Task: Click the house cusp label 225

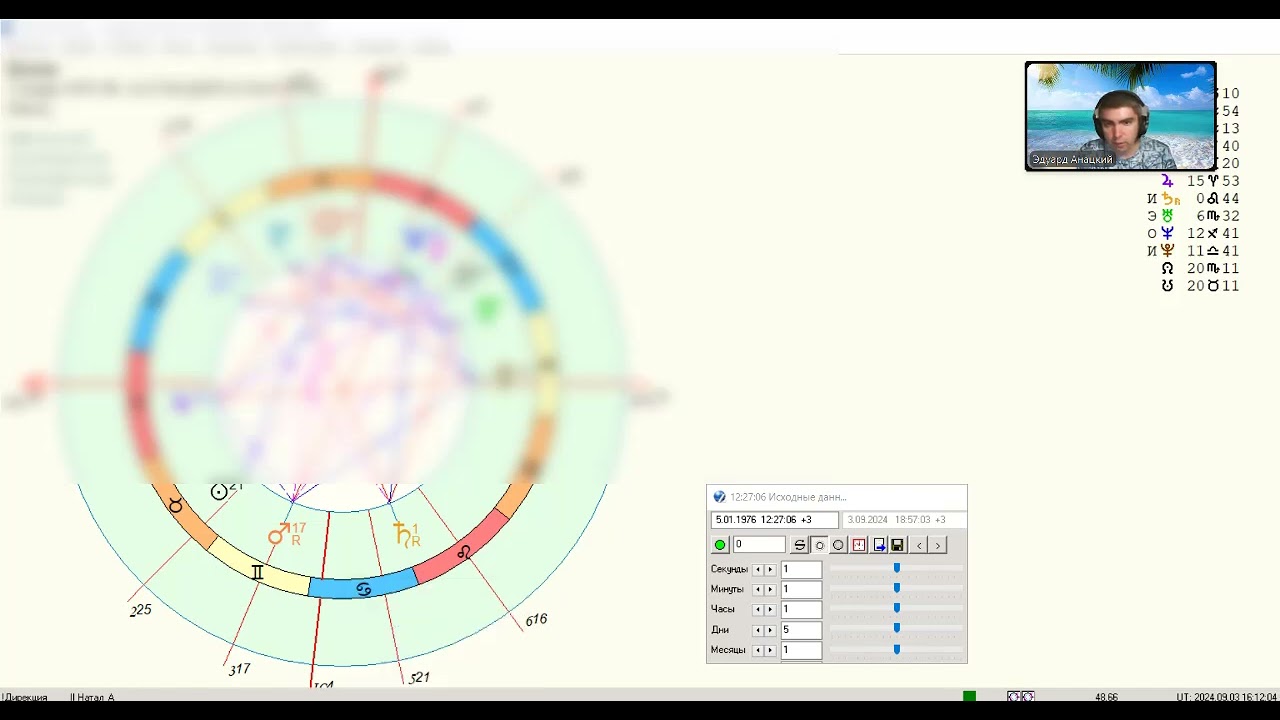Action: click(141, 609)
